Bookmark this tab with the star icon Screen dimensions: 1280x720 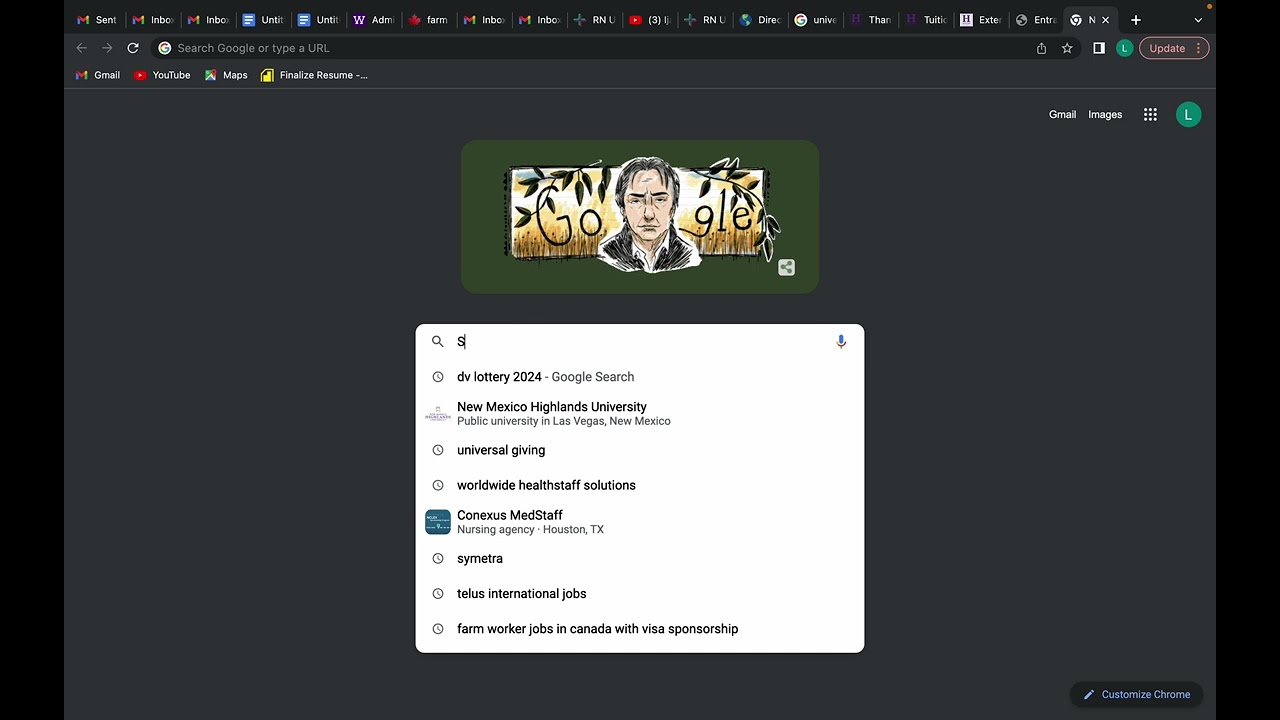(1067, 48)
